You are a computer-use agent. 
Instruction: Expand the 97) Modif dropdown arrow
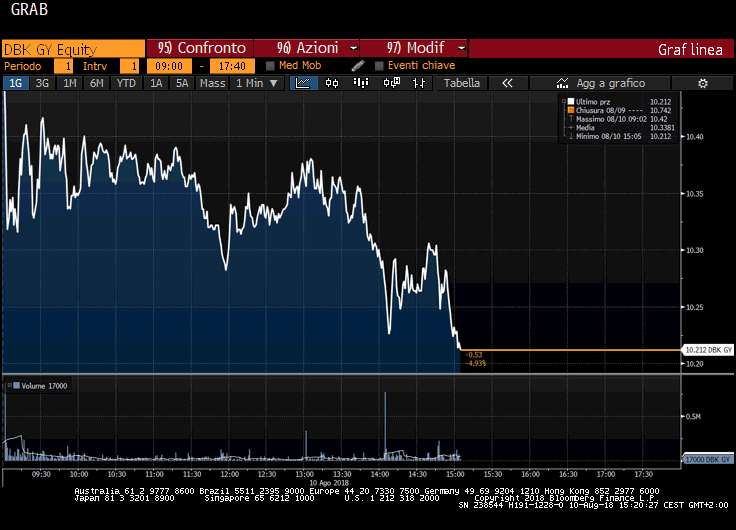461,48
